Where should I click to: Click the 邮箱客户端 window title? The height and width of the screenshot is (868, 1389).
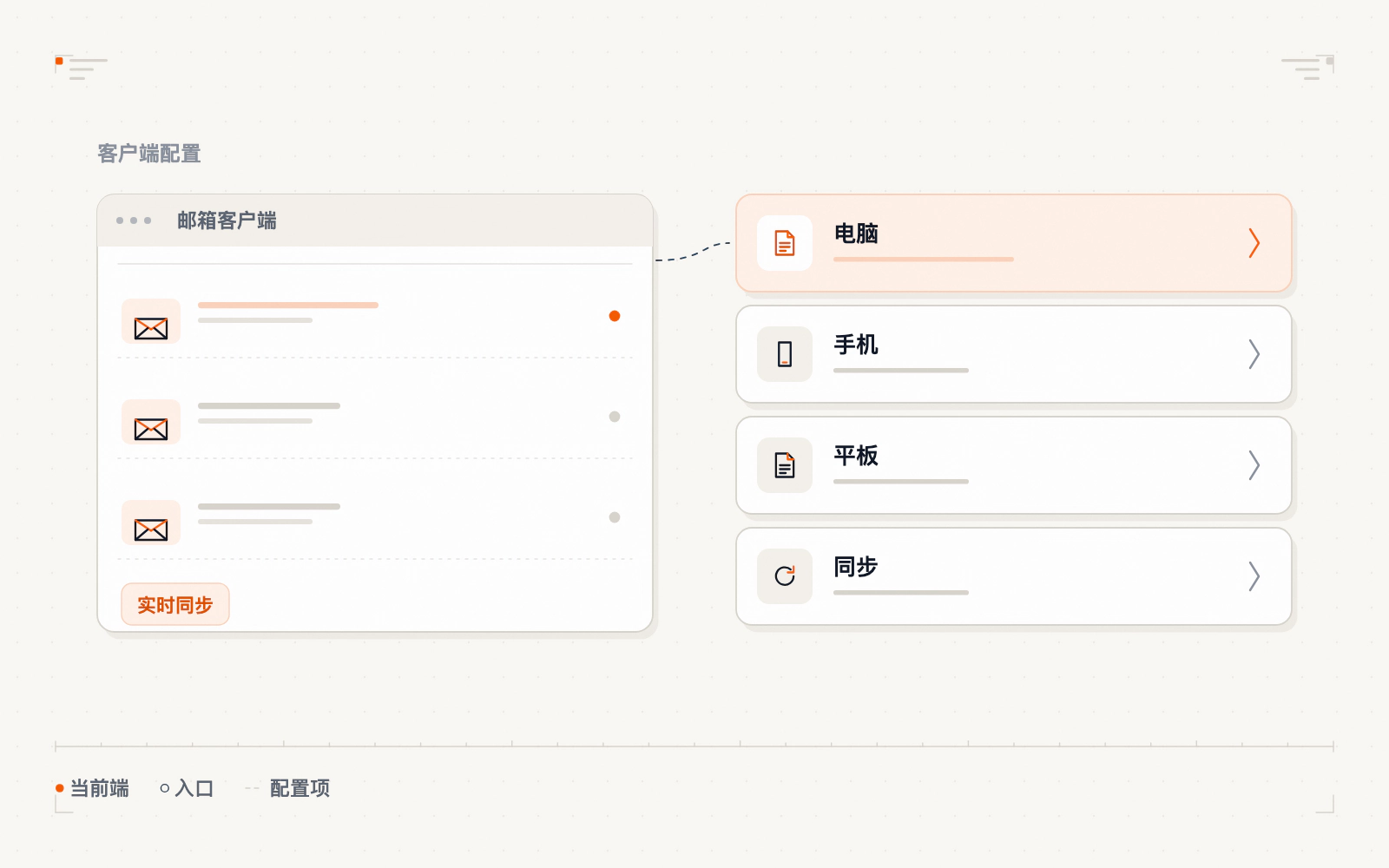coord(227,220)
